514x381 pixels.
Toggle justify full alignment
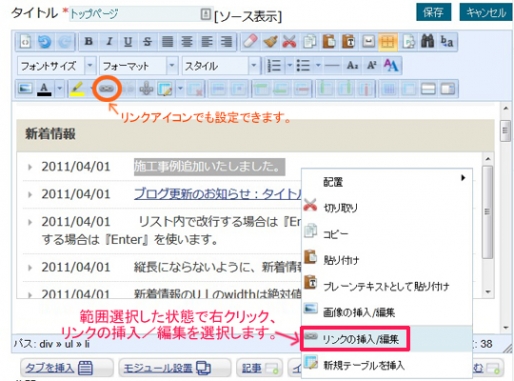(x=167, y=42)
